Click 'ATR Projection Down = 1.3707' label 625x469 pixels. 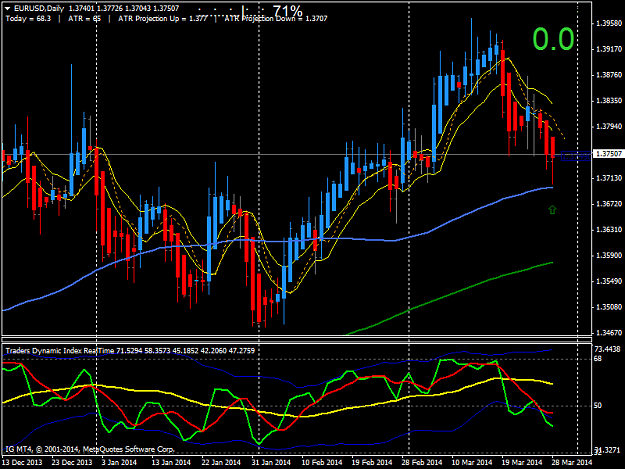pos(276,18)
